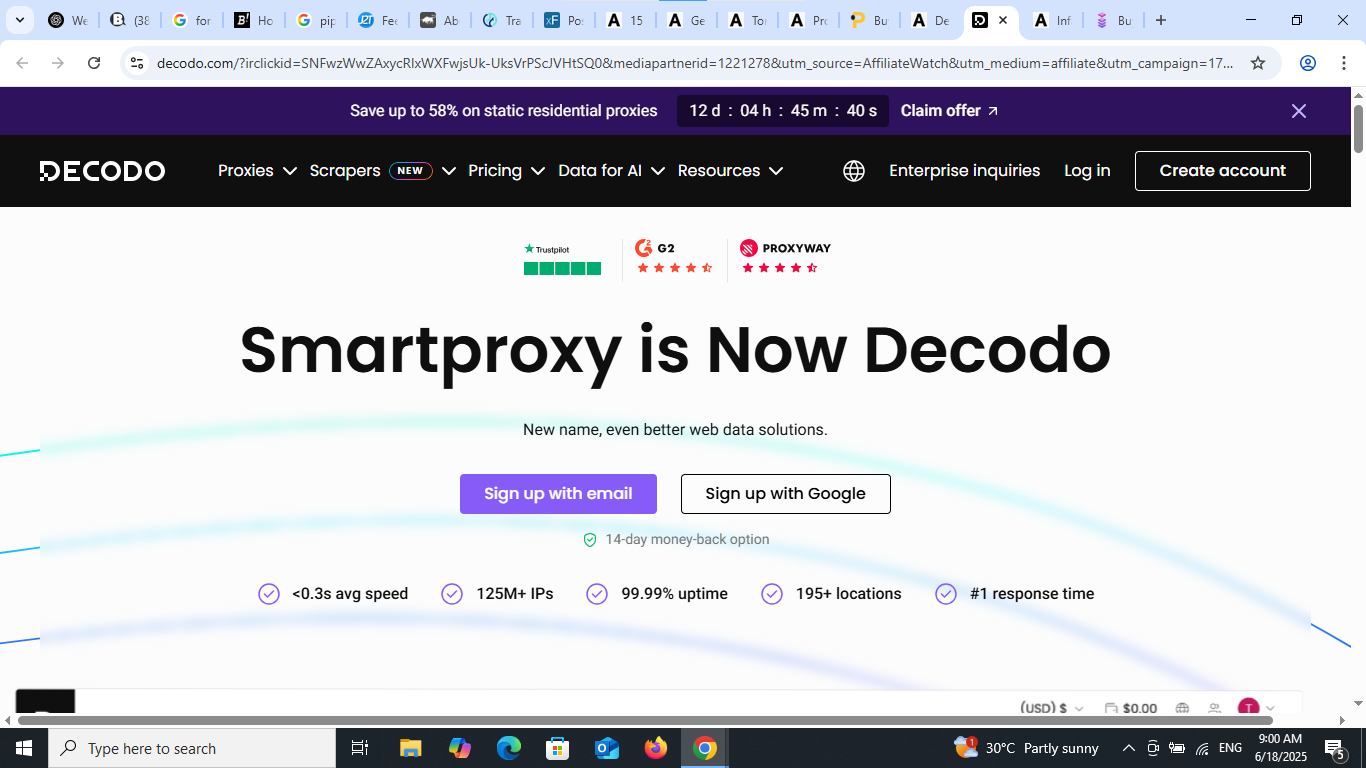Screen dimensions: 1366x768
Task: Open the tab search dropdown arrow
Action: tap(20, 20)
